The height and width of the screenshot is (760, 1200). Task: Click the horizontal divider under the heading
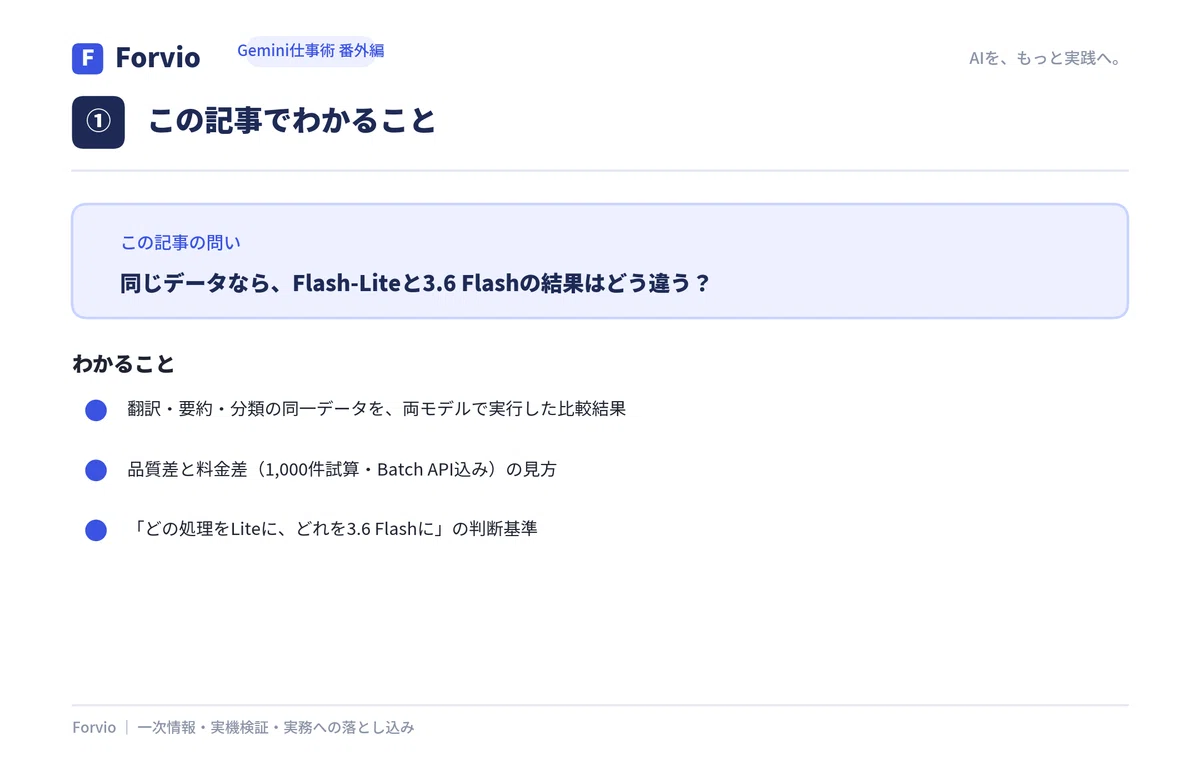tap(600, 171)
